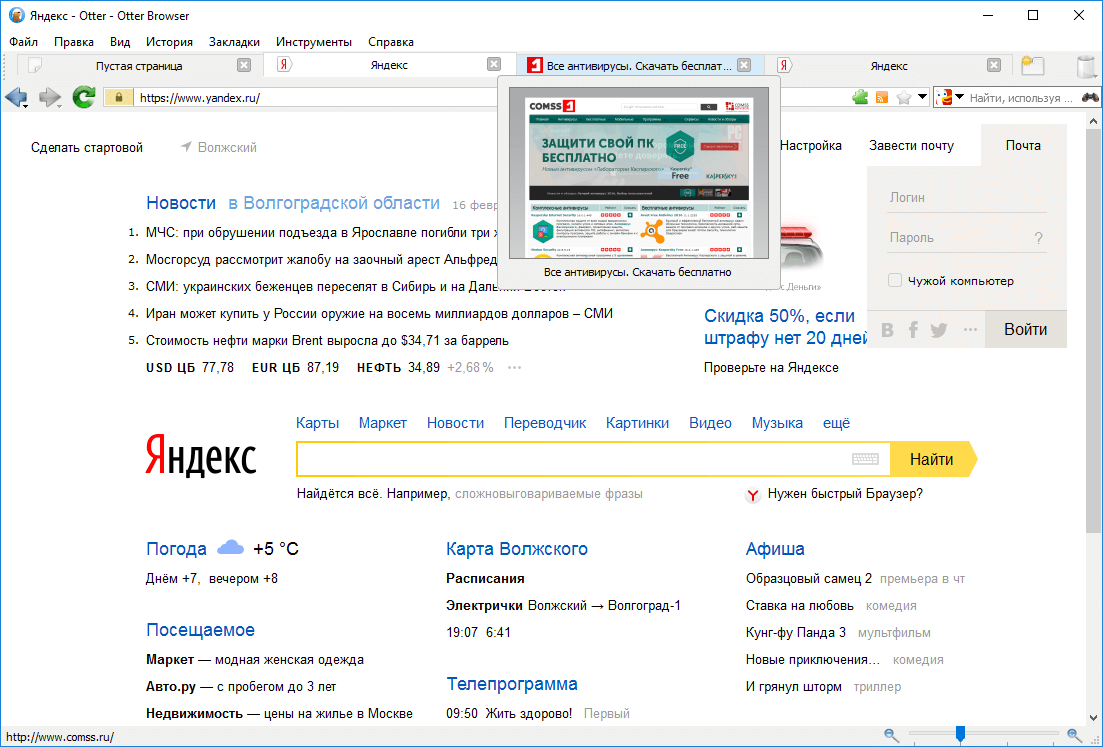The width and height of the screenshot is (1103, 747).
Task: Open the Справка menu
Action: (390, 42)
